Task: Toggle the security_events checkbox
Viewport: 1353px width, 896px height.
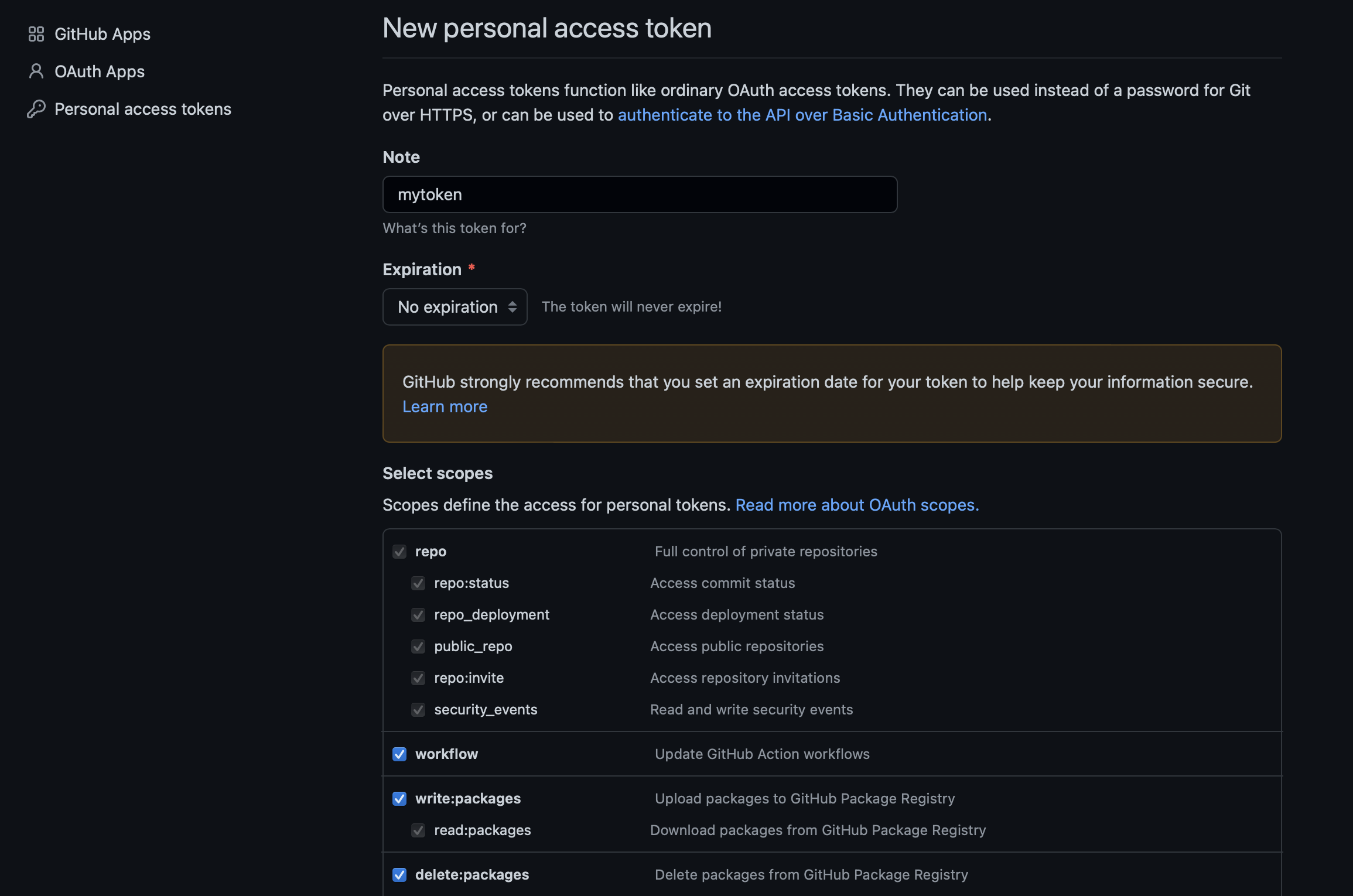Action: pyautogui.click(x=418, y=710)
